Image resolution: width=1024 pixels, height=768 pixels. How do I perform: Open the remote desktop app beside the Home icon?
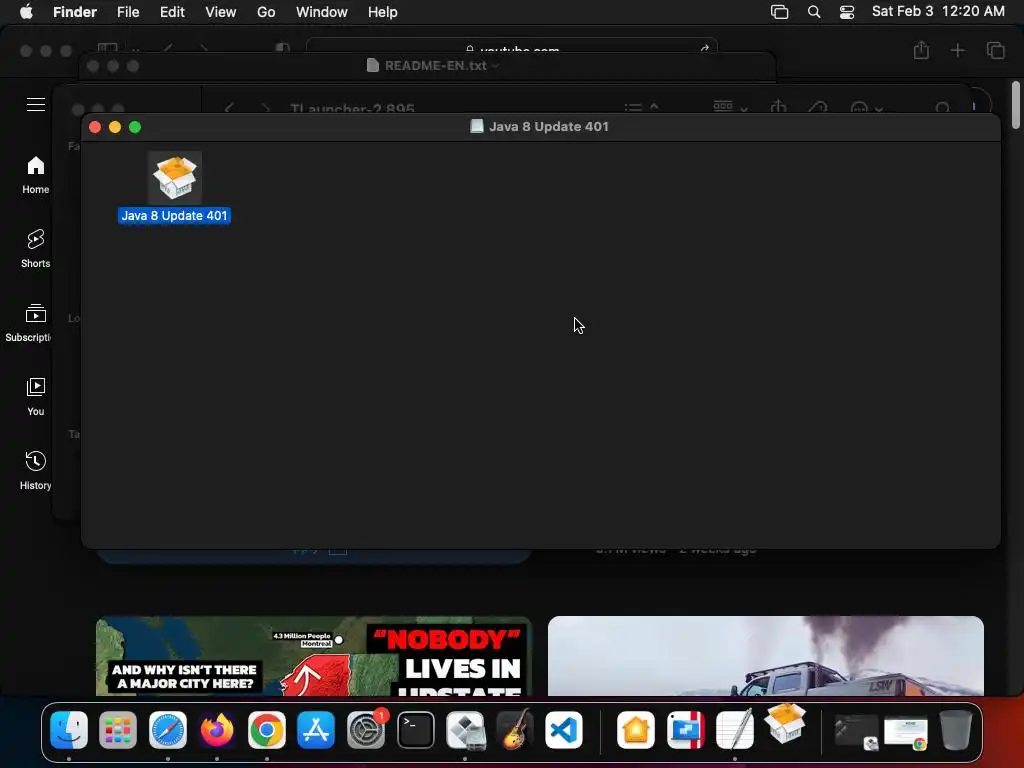point(685,730)
